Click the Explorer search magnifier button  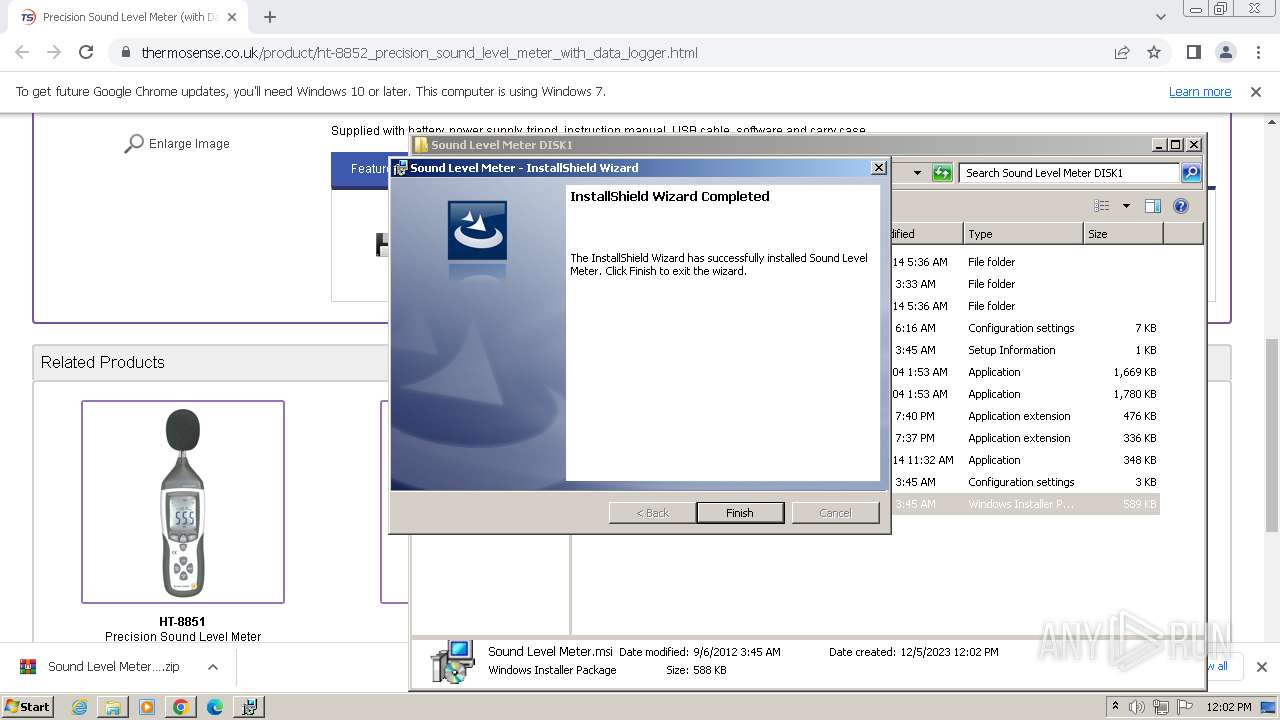coord(1191,173)
